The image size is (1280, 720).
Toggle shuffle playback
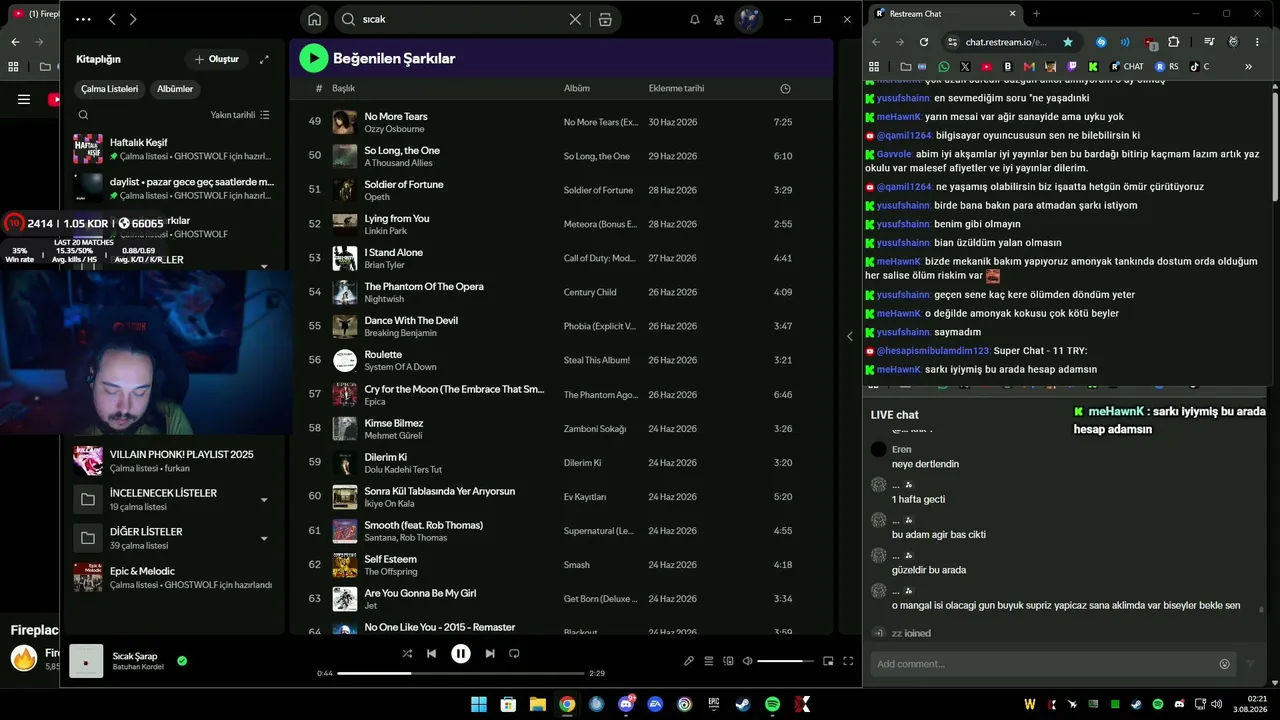pos(407,653)
